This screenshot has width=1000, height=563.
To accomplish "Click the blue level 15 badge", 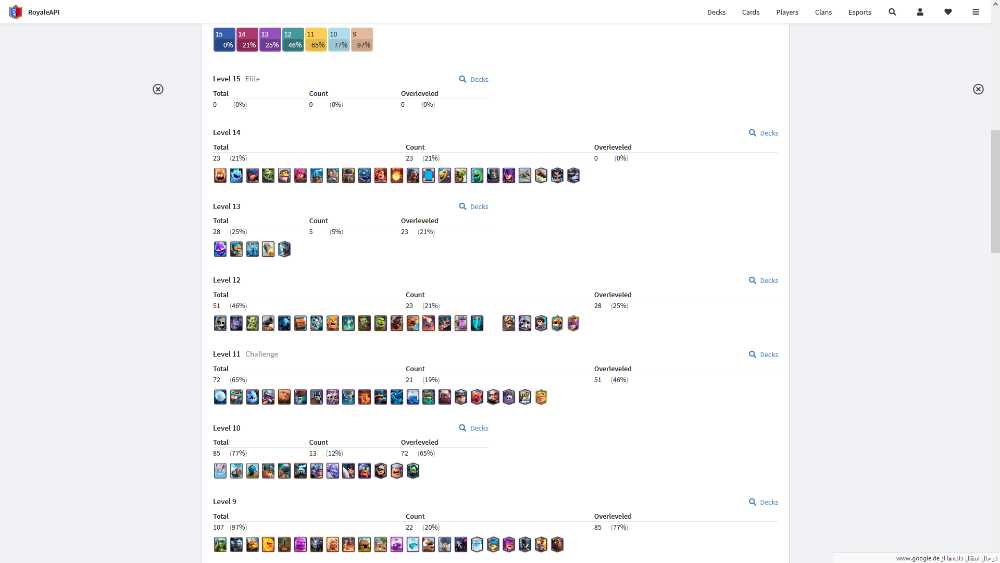I will coord(224,40).
